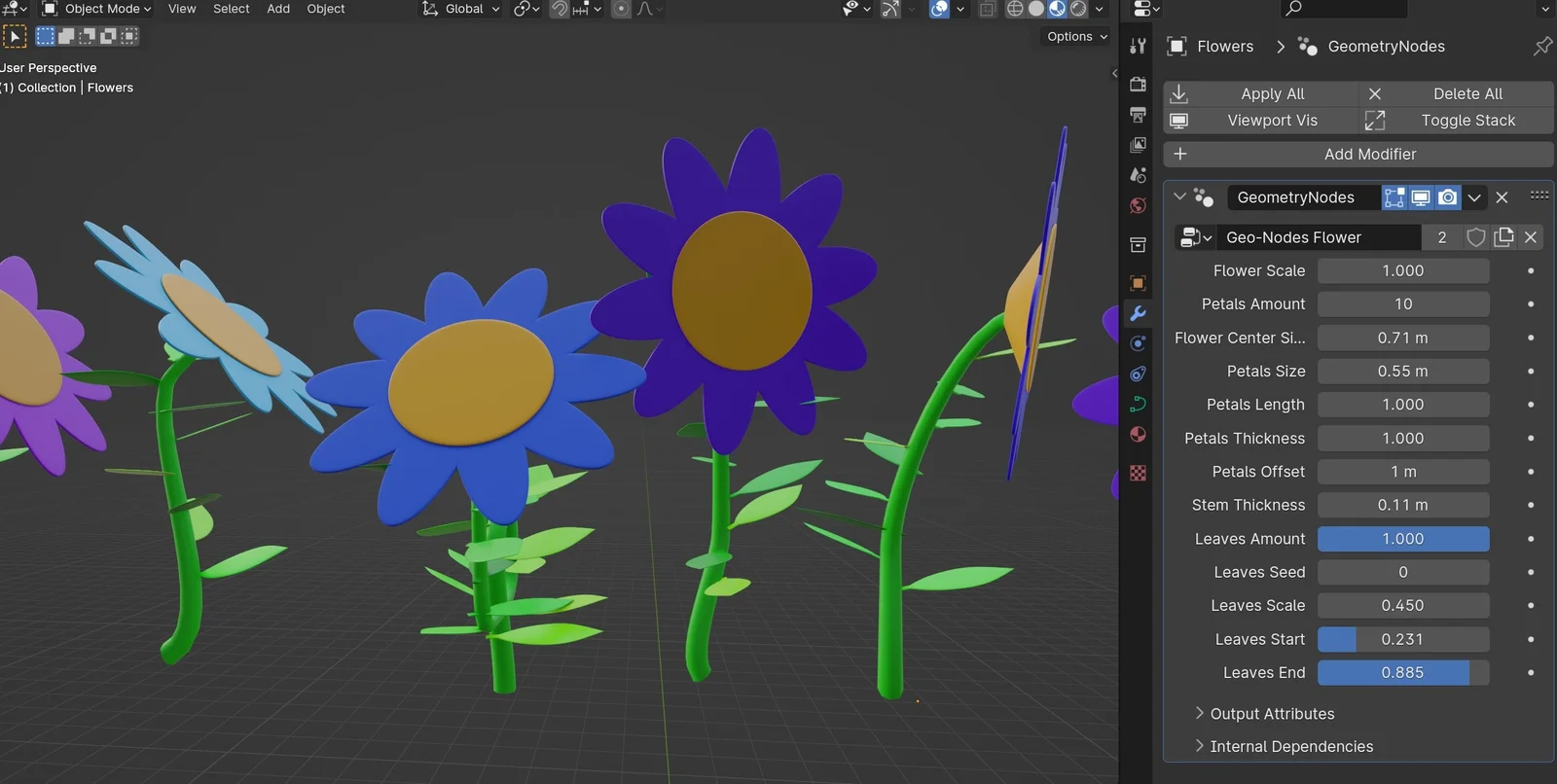Open the Object Mode dropdown

96,9
